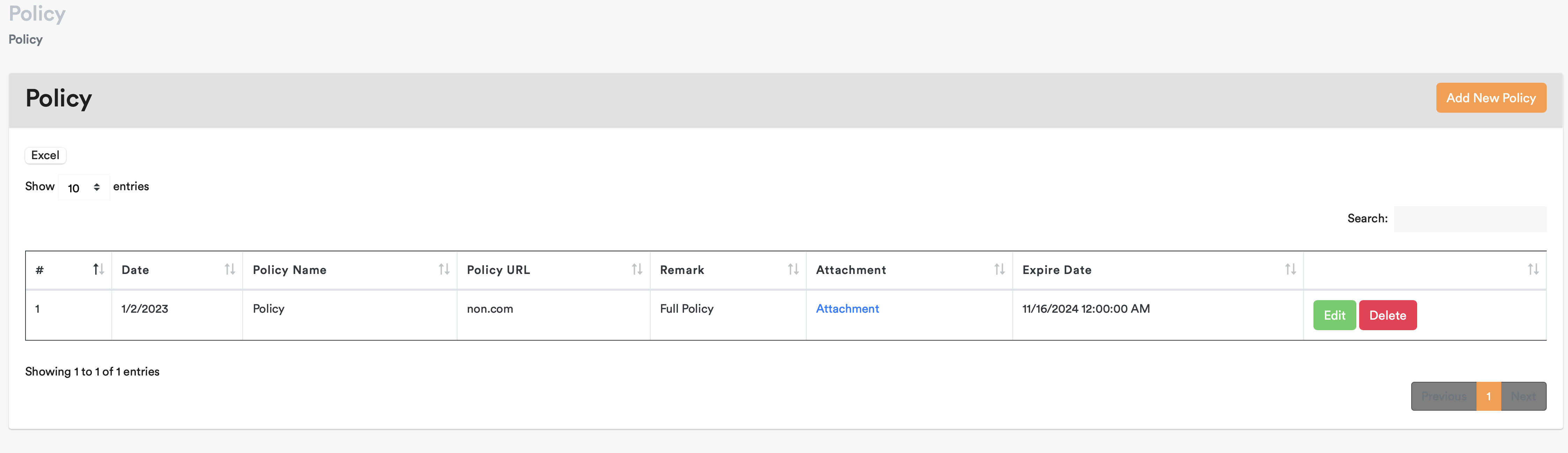This screenshot has width=1568, height=453.
Task: Sort by Expire Date column arrows
Action: pos(1290,269)
